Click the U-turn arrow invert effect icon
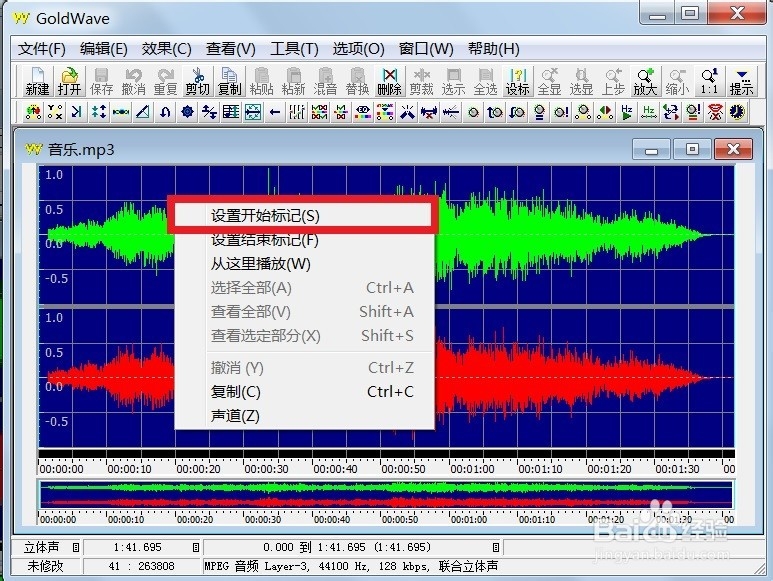 coord(165,112)
